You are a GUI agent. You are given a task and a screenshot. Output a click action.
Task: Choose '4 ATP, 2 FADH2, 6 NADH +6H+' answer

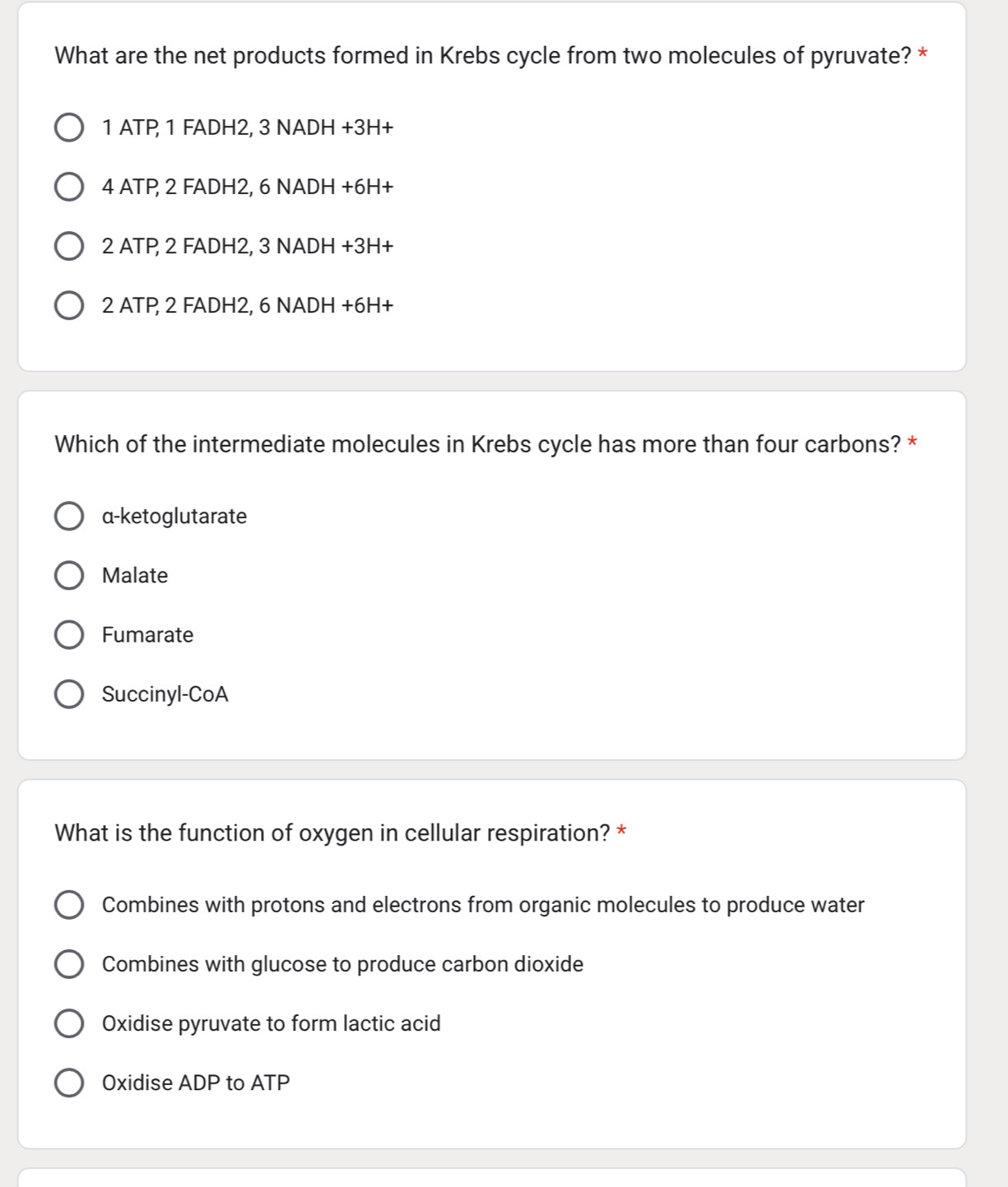[69, 188]
